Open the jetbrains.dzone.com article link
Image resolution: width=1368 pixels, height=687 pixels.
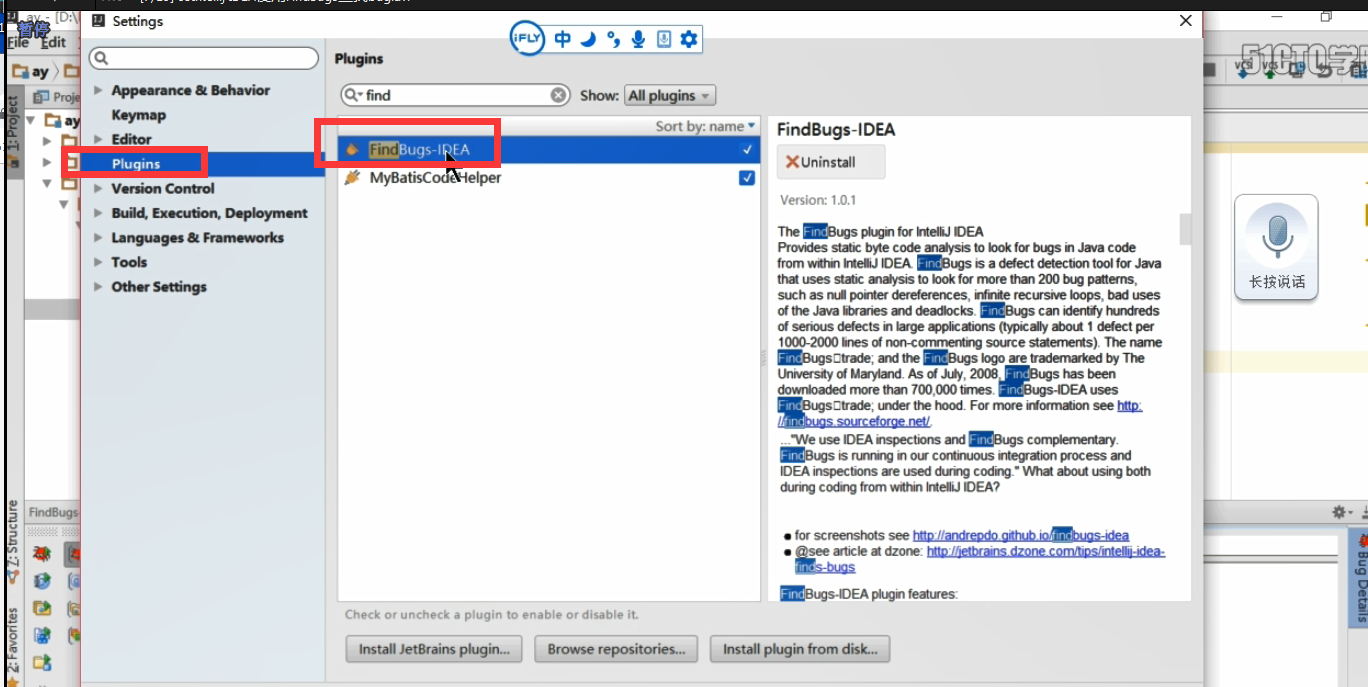1046,551
